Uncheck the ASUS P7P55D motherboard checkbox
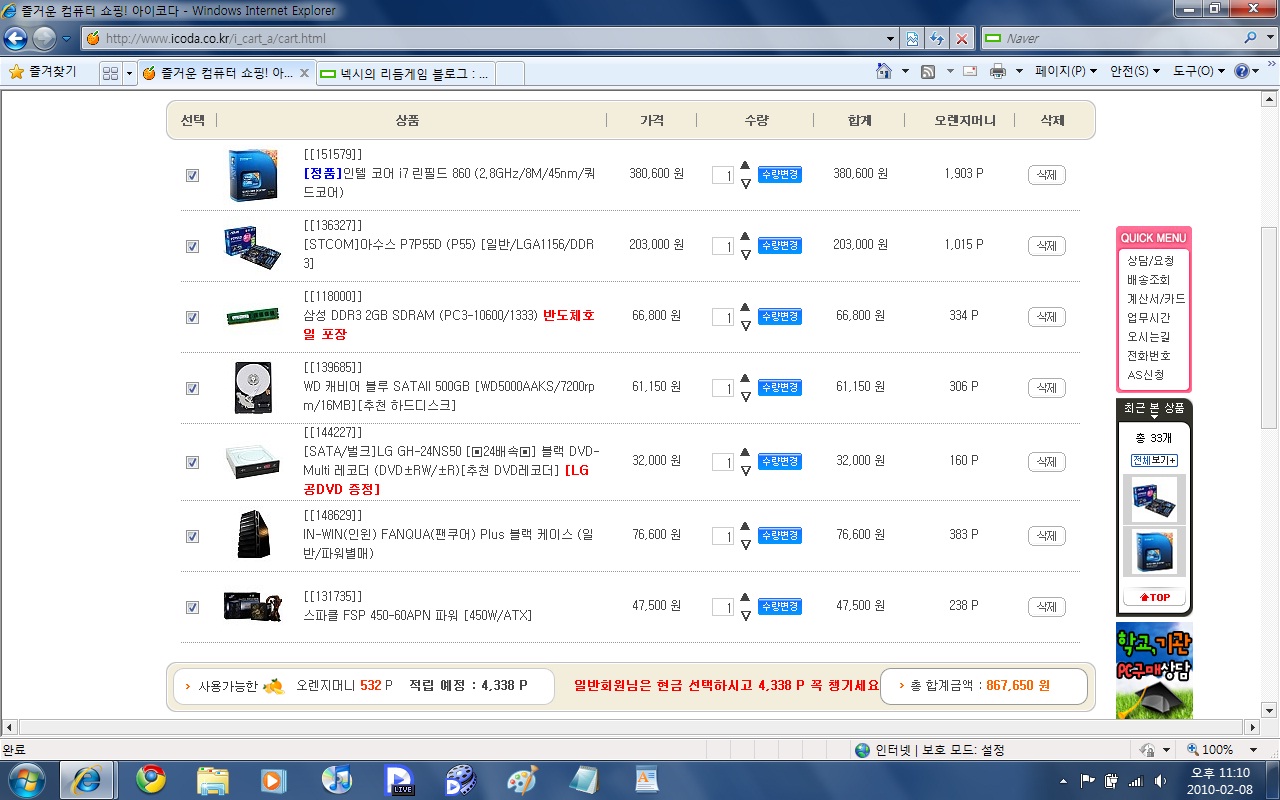Image resolution: width=1280 pixels, height=800 pixels. (x=192, y=246)
